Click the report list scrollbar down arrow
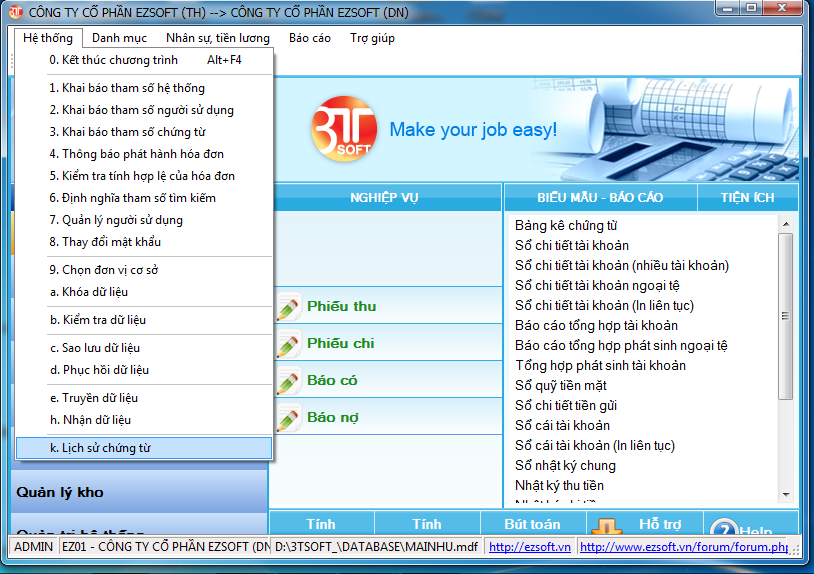Screen dimensions: 814x574 (786, 494)
